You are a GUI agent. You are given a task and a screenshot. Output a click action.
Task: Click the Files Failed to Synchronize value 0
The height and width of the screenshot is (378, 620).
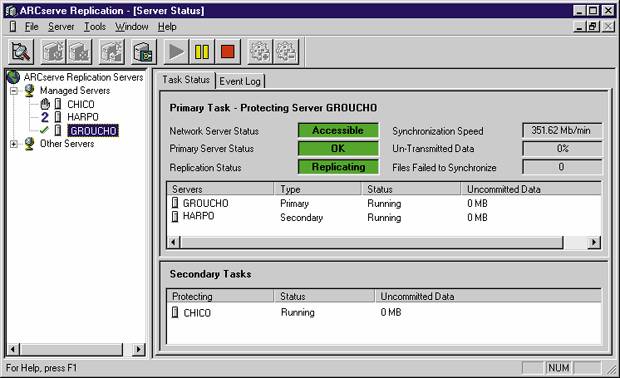point(562,167)
